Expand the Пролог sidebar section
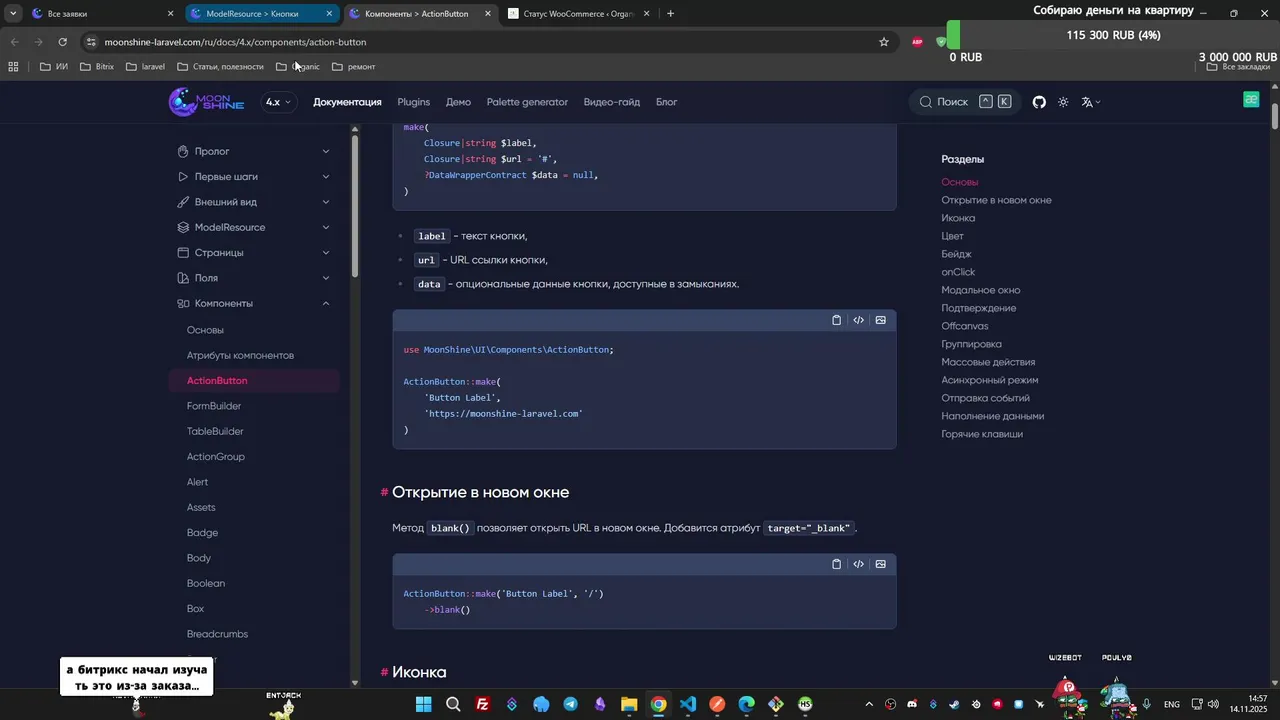This screenshot has height=720, width=1280. click(254, 151)
